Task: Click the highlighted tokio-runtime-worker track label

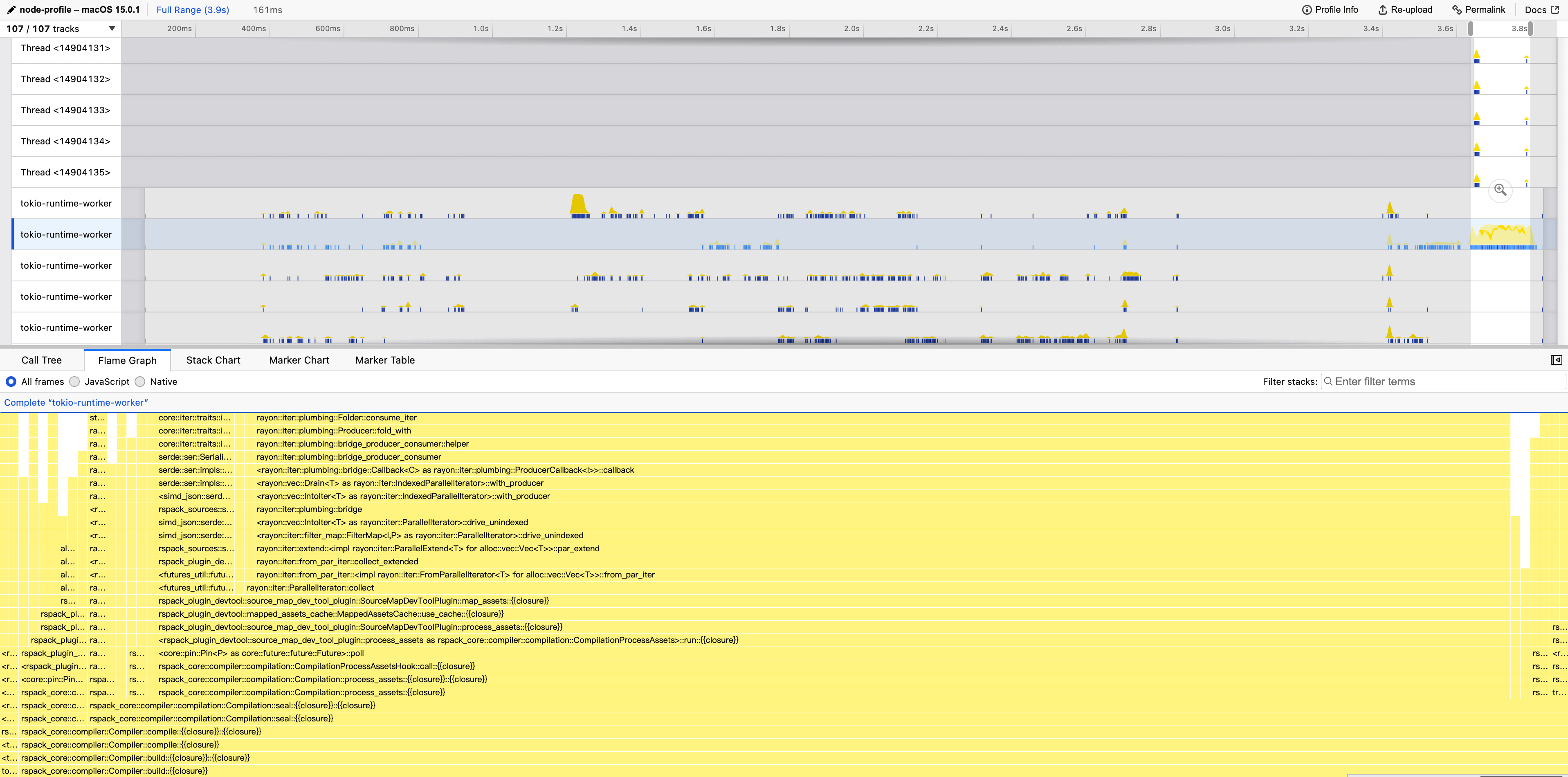Action: point(66,234)
